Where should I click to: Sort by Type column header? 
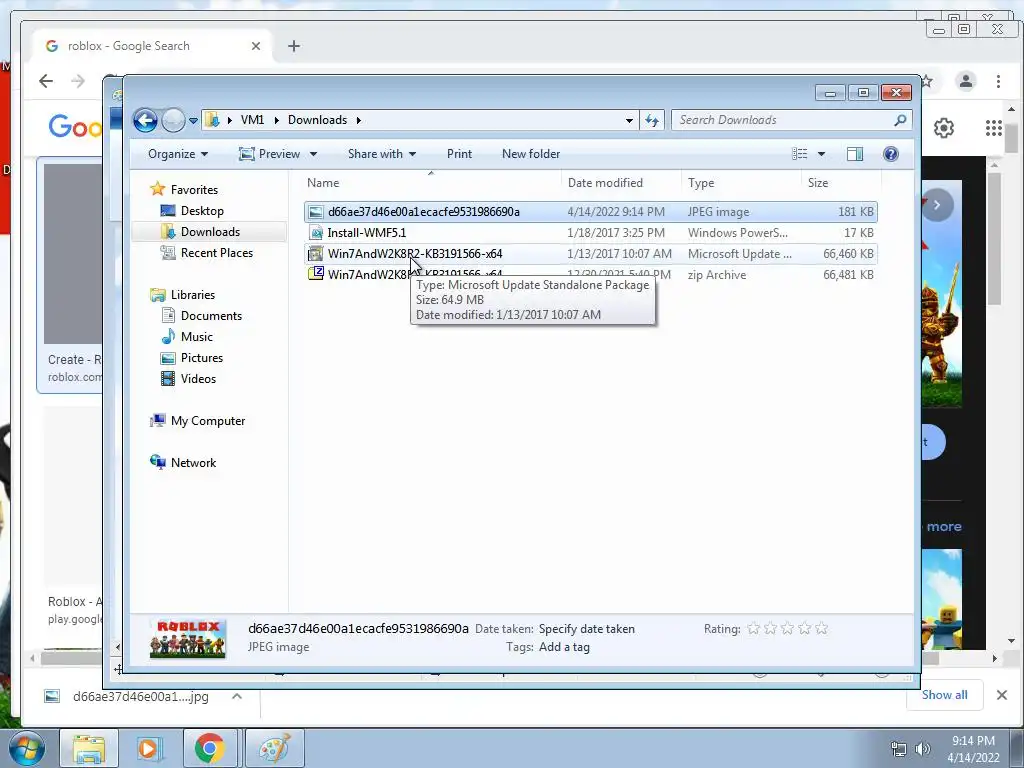click(x=741, y=183)
